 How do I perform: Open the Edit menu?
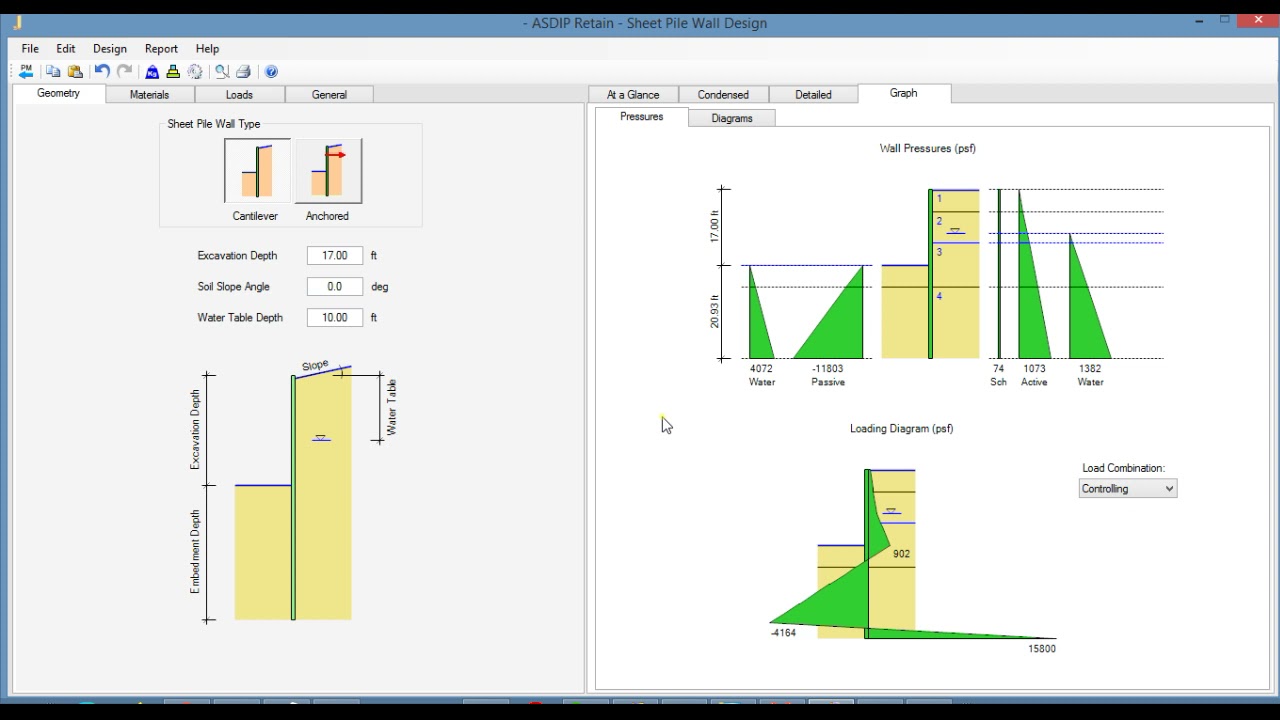(x=66, y=48)
